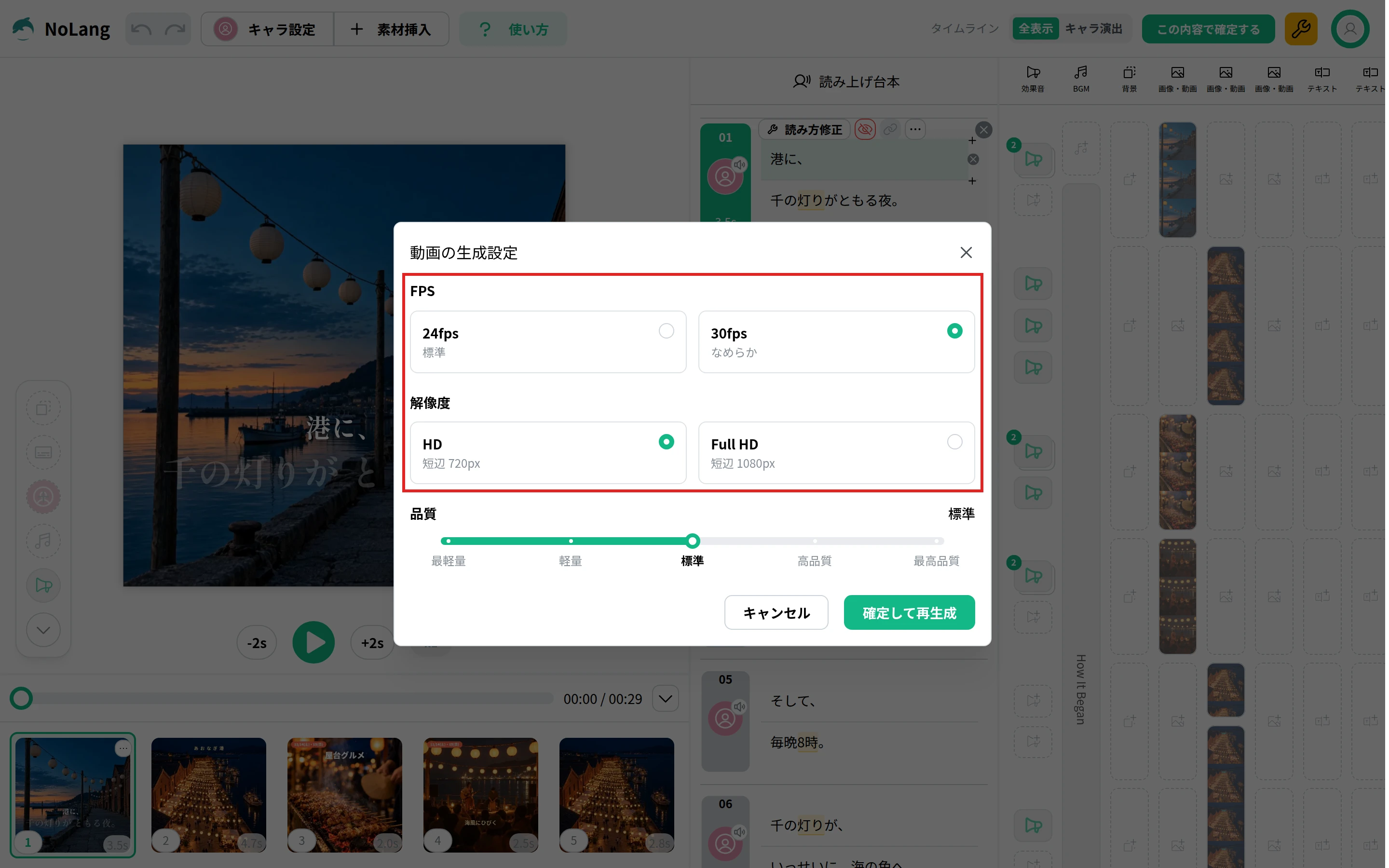This screenshot has width=1389, height=868.
Task: Toggle the red hidden-eye icon on line 01
Action: pyautogui.click(x=865, y=129)
